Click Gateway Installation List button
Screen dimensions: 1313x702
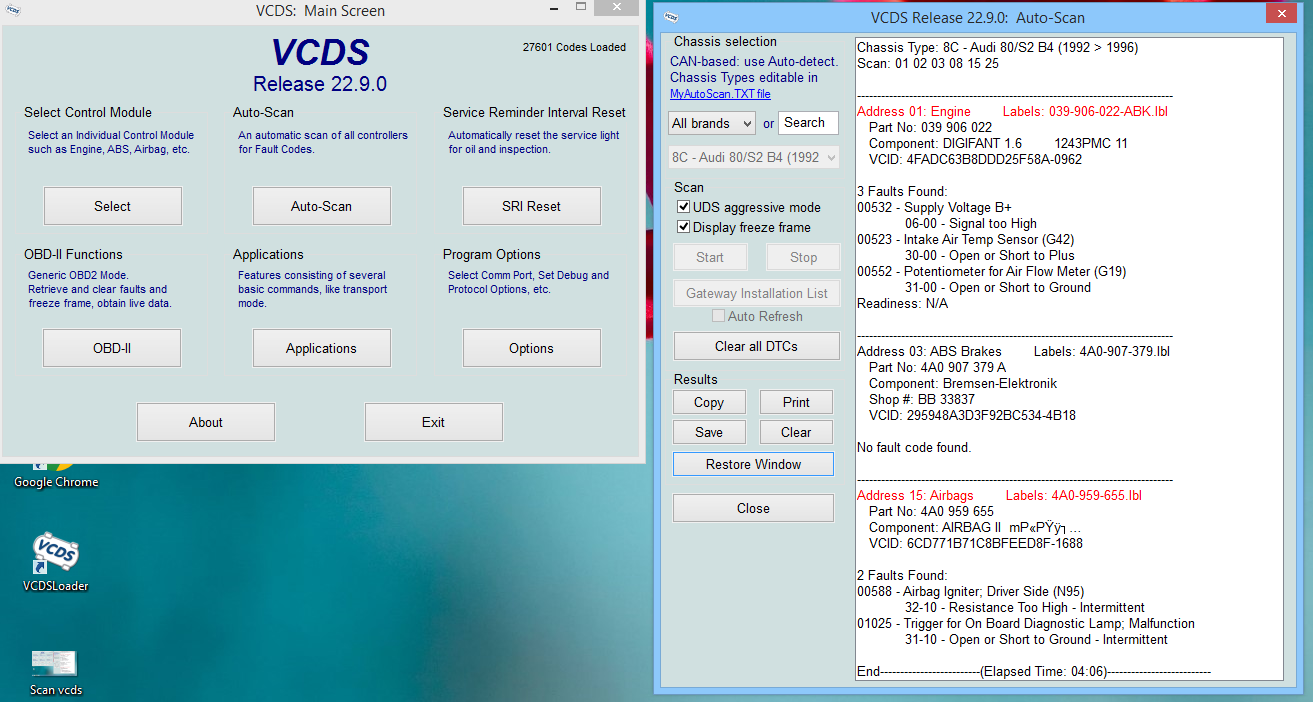click(757, 293)
